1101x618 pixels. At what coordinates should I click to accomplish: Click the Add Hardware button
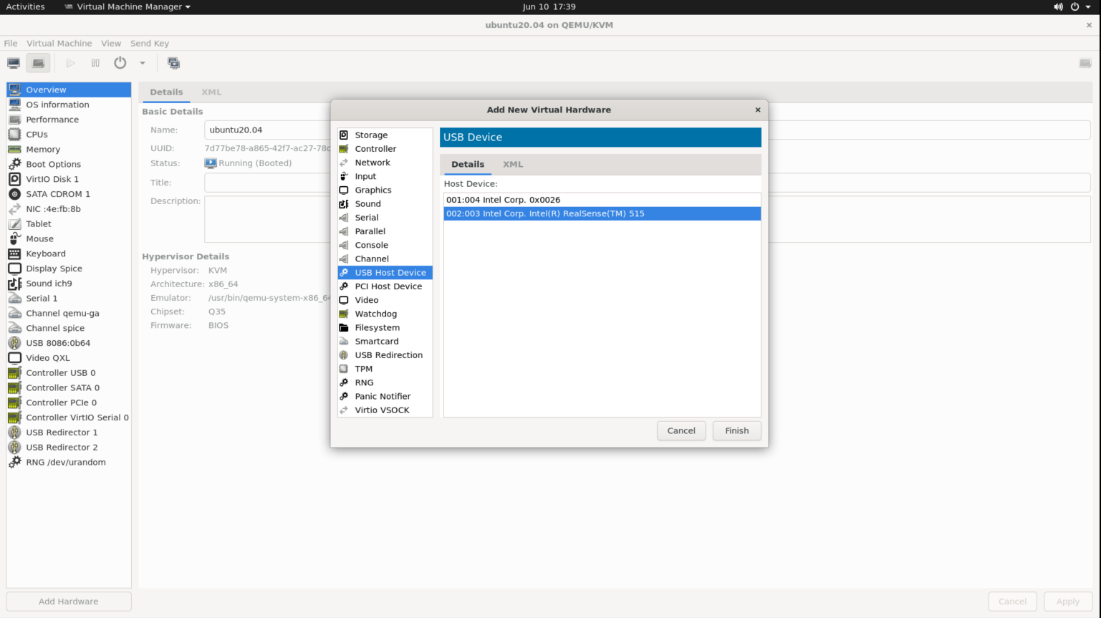click(x=69, y=601)
